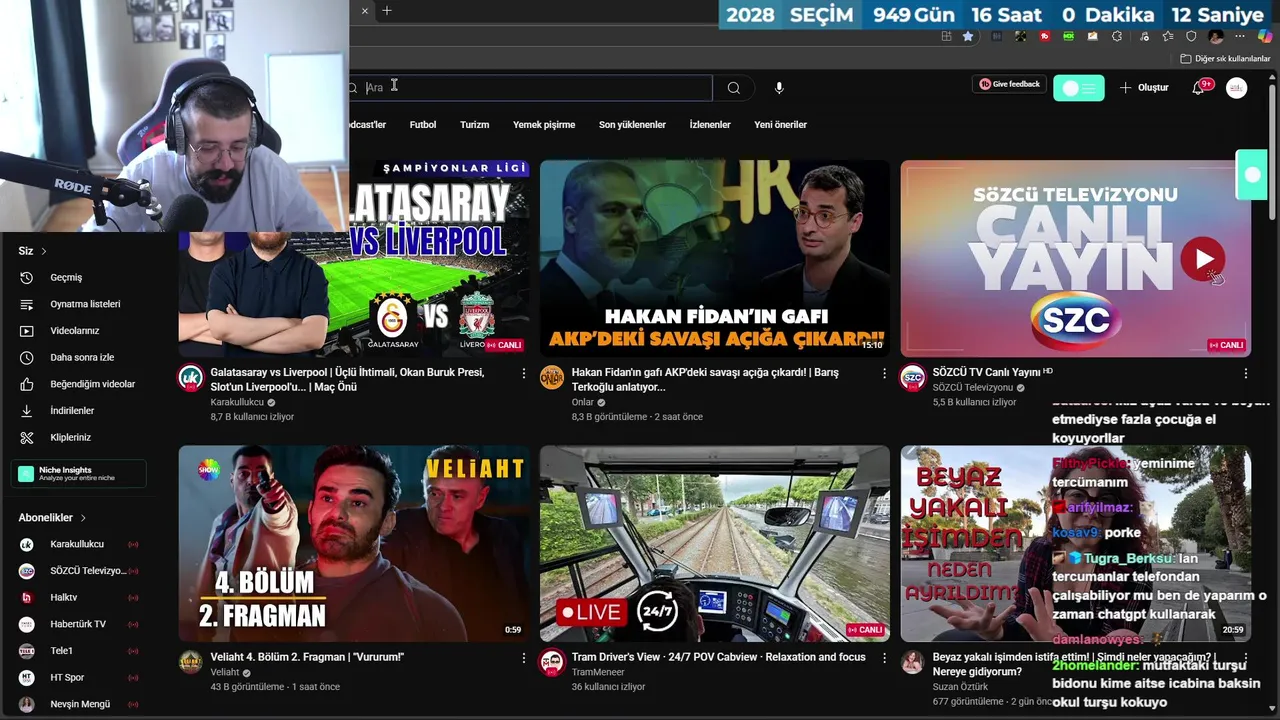Open options menu for Veliaht fragman video
1280x720 pixels.
pyautogui.click(x=523, y=658)
